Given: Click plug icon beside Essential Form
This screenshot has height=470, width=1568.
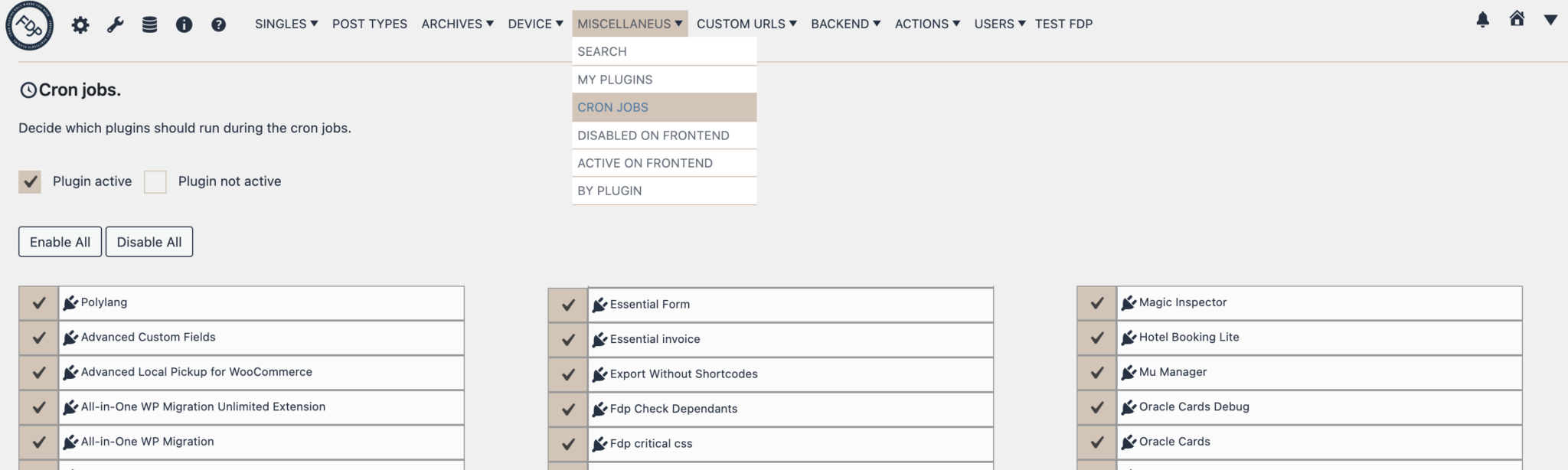Looking at the screenshot, I should pyautogui.click(x=599, y=305).
